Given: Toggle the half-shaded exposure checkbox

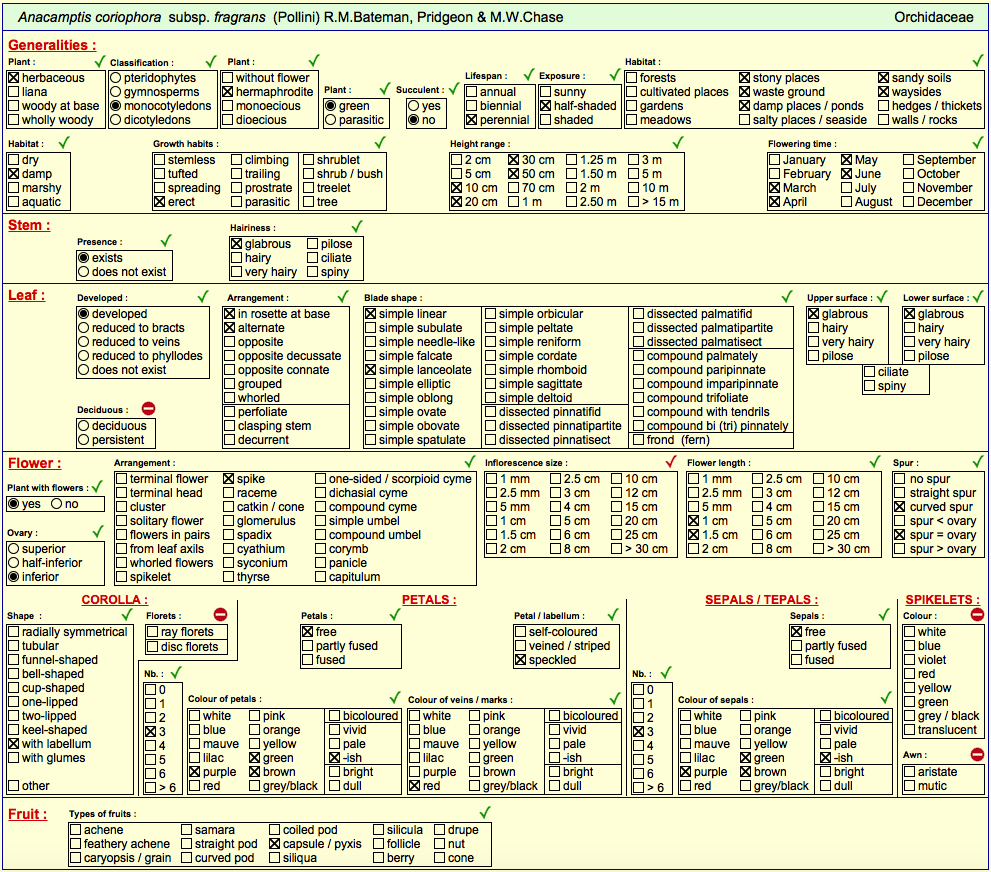Looking at the screenshot, I should tap(546, 106).
